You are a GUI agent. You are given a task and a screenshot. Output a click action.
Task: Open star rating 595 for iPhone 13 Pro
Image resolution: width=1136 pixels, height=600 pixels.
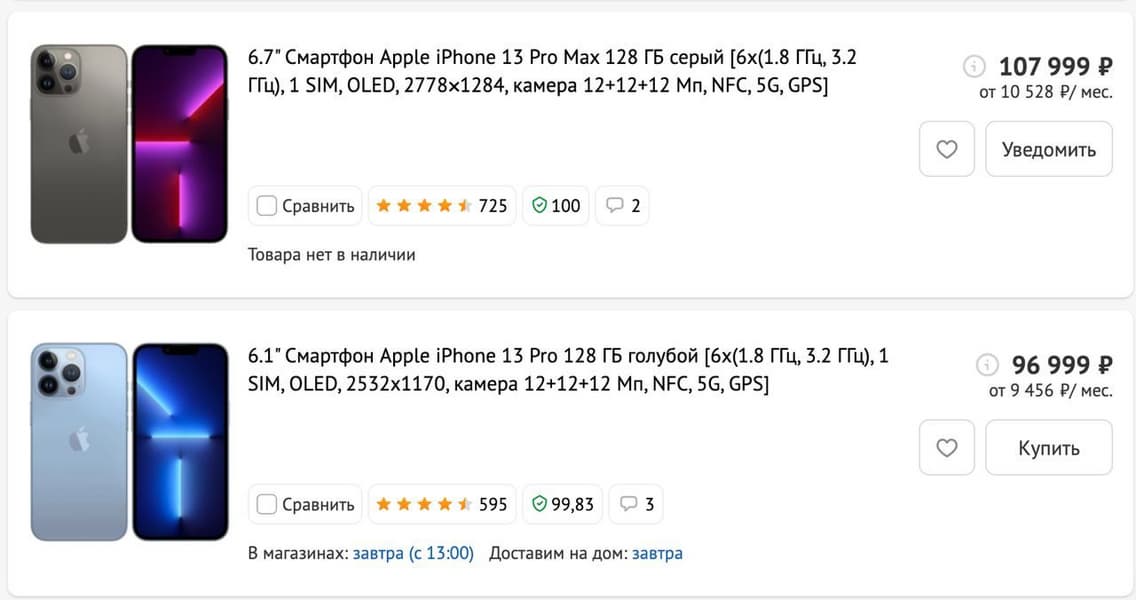441,504
